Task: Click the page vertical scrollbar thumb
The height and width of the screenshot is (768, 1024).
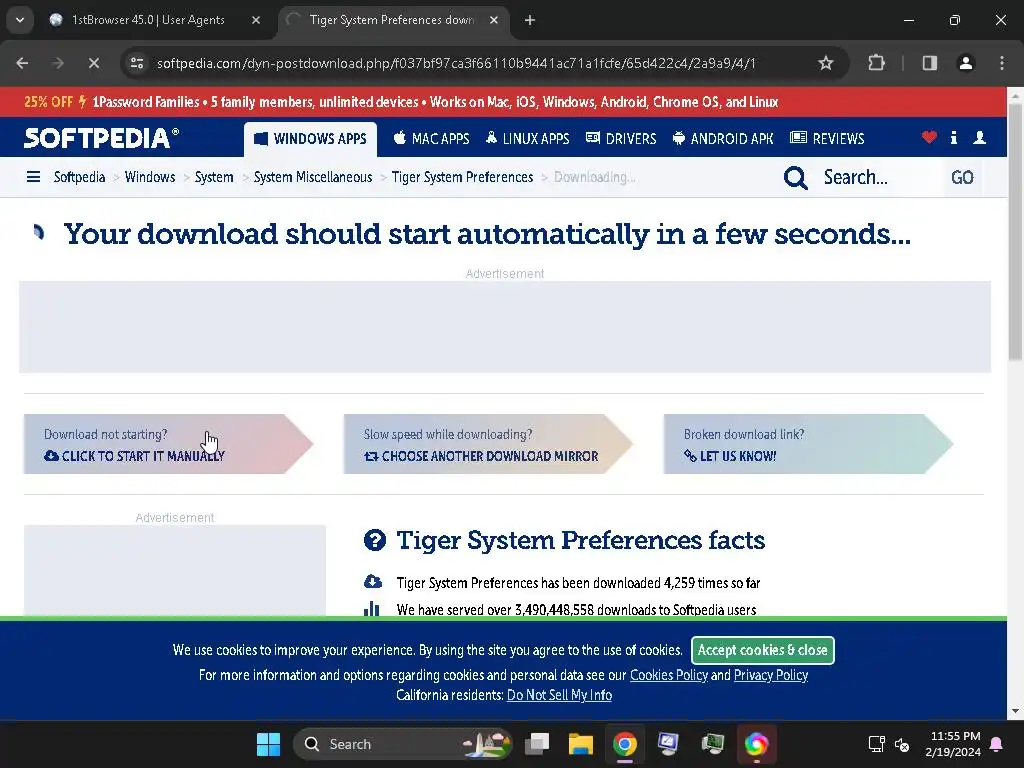Action: pyautogui.click(x=1015, y=232)
